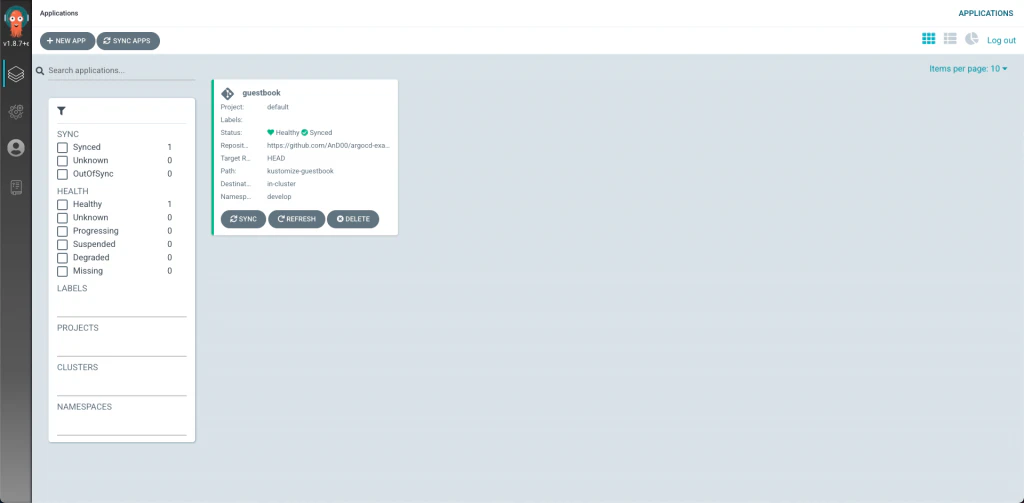The image size is (1024, 503).
Task: Check the Degraded health filter
Action: [x=63, y=258]
